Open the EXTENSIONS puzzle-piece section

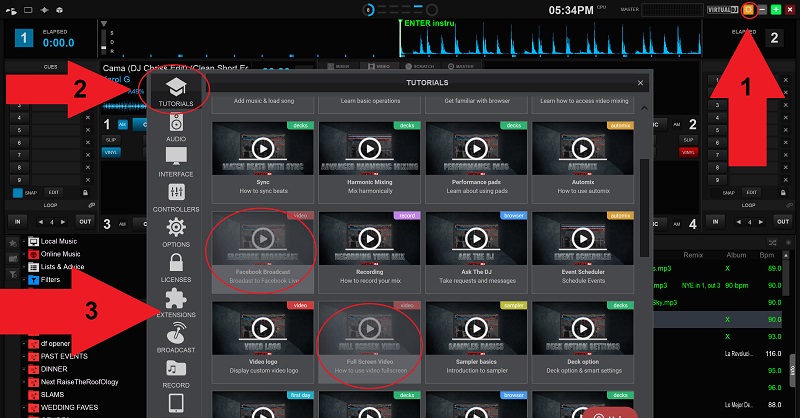pyautogui.click(x=176, y=303)
